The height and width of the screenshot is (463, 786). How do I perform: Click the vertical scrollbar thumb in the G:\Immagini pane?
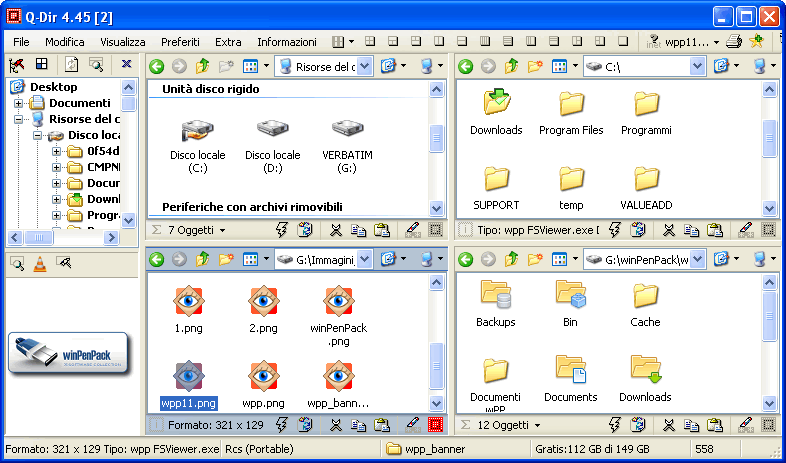coord(437,366)
